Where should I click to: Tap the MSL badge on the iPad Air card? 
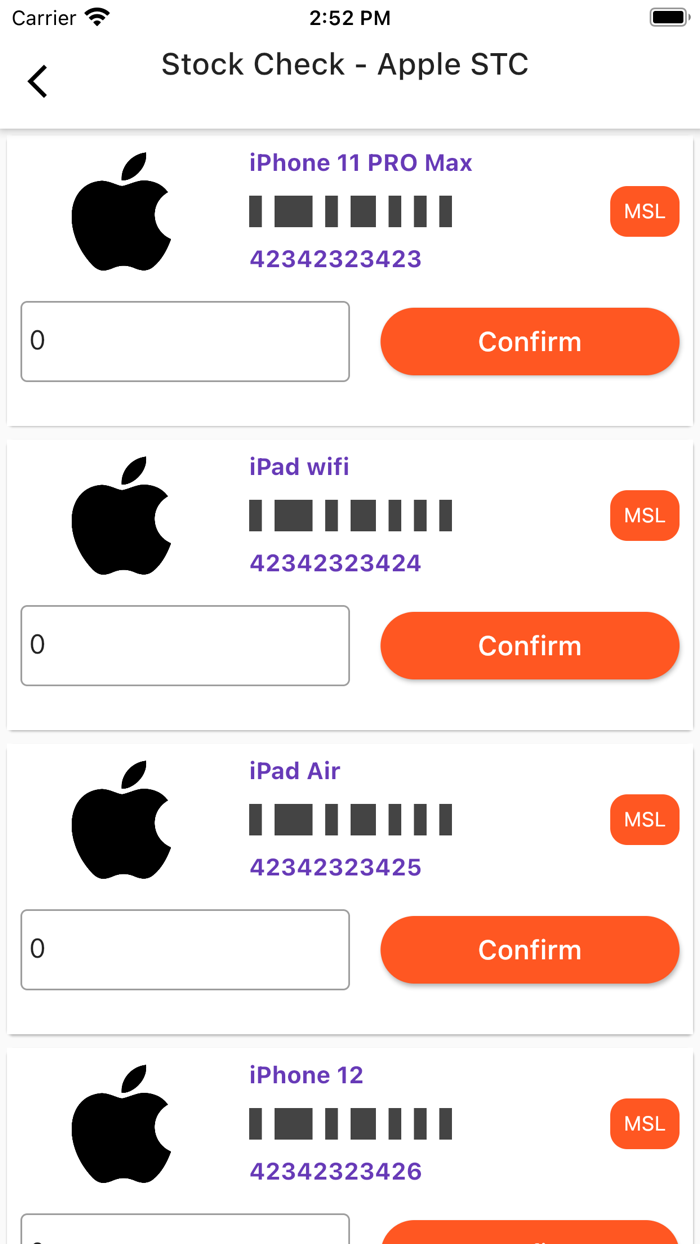644,820
